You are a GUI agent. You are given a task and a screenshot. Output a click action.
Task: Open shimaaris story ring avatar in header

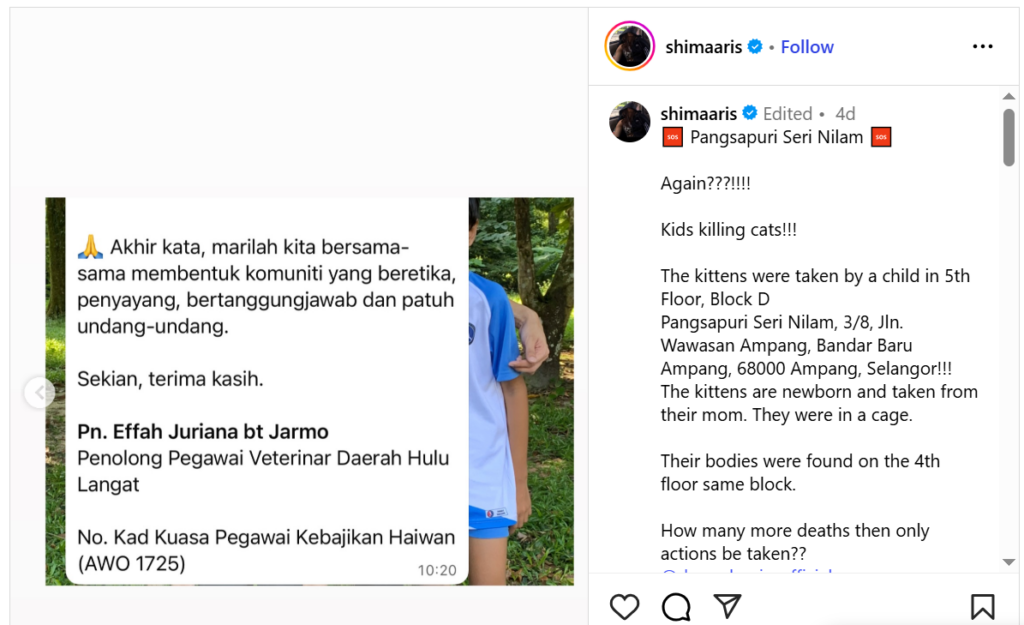point(630,46)
